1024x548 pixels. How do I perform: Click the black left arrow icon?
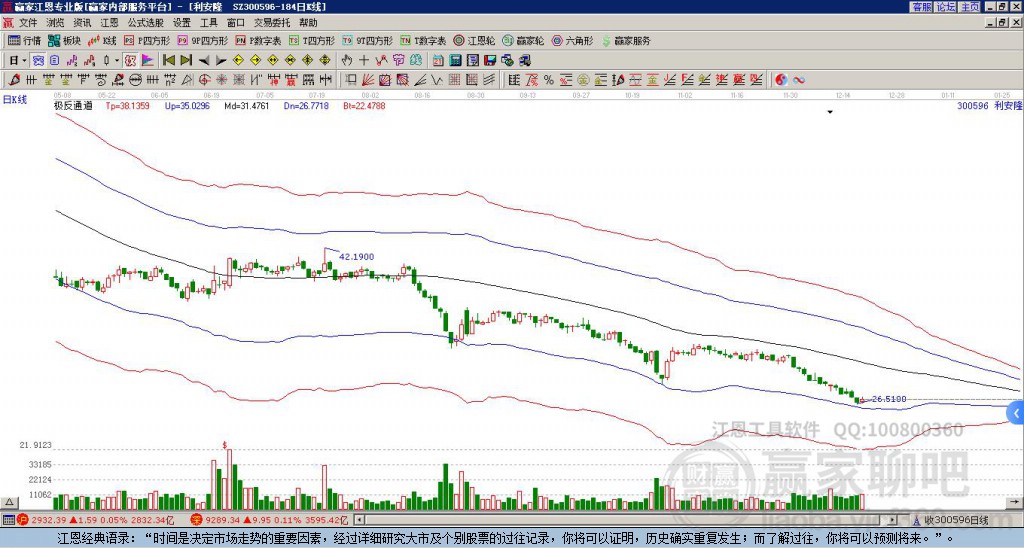click(204, 61)
